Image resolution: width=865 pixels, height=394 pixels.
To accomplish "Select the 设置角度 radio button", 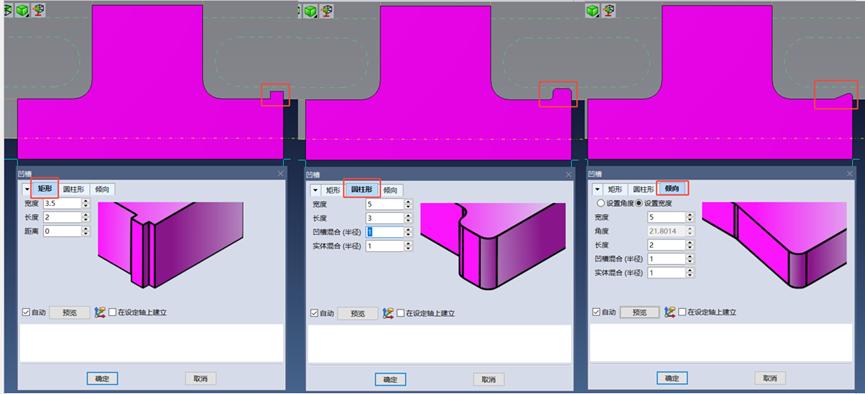I will click(x=601, y=203).
